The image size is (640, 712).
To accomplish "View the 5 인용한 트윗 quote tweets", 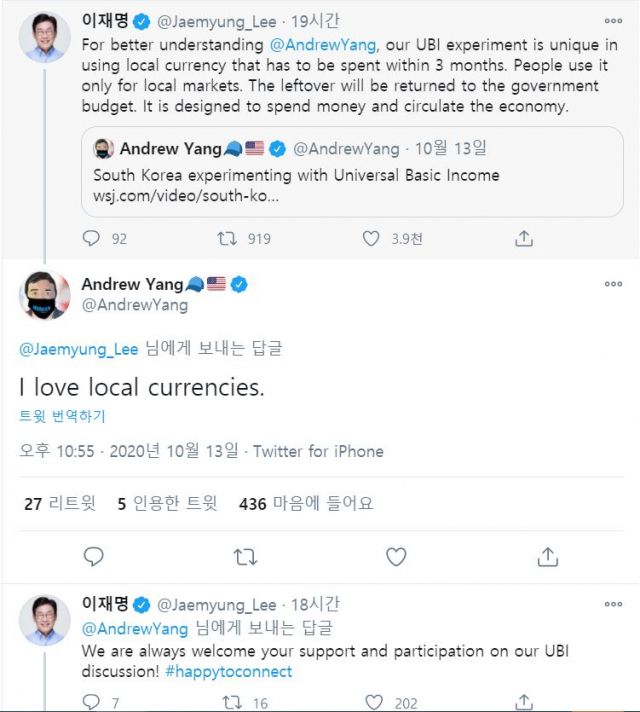I will tap(167, 504).
